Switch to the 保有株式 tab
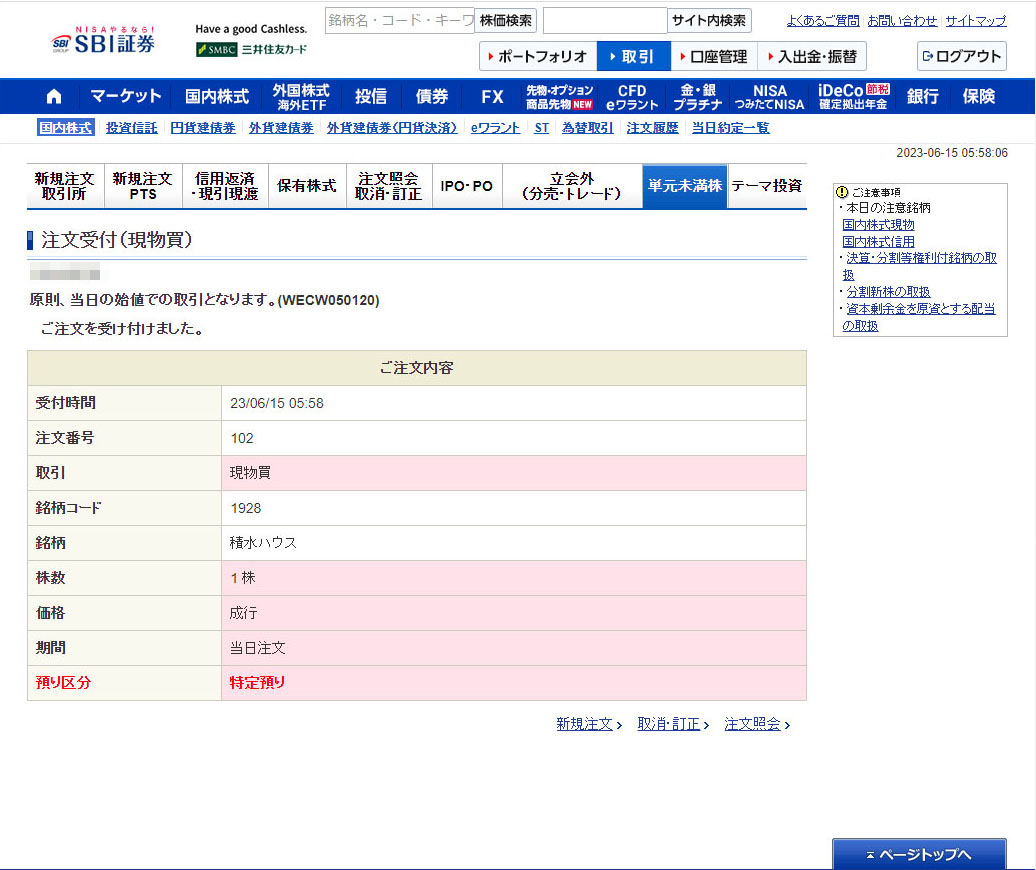 [307, 186]
